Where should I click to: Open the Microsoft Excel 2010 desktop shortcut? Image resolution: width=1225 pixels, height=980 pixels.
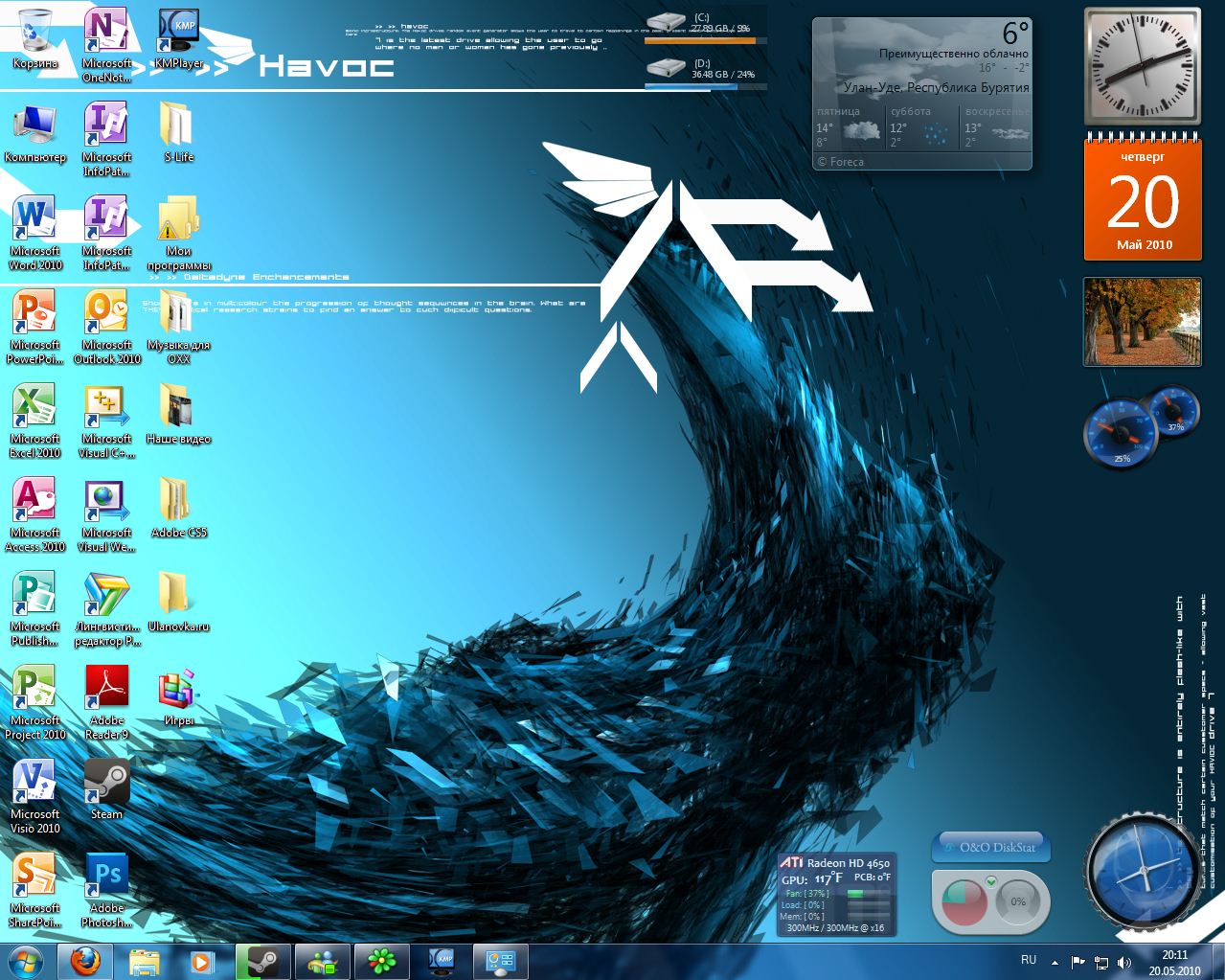[34, 408]
